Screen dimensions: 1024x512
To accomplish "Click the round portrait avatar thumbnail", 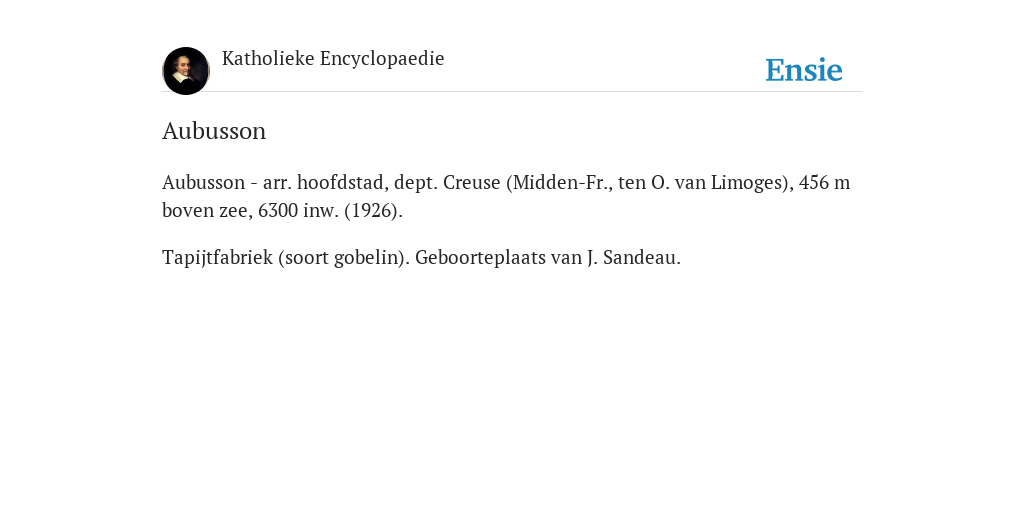I will 185,71.
